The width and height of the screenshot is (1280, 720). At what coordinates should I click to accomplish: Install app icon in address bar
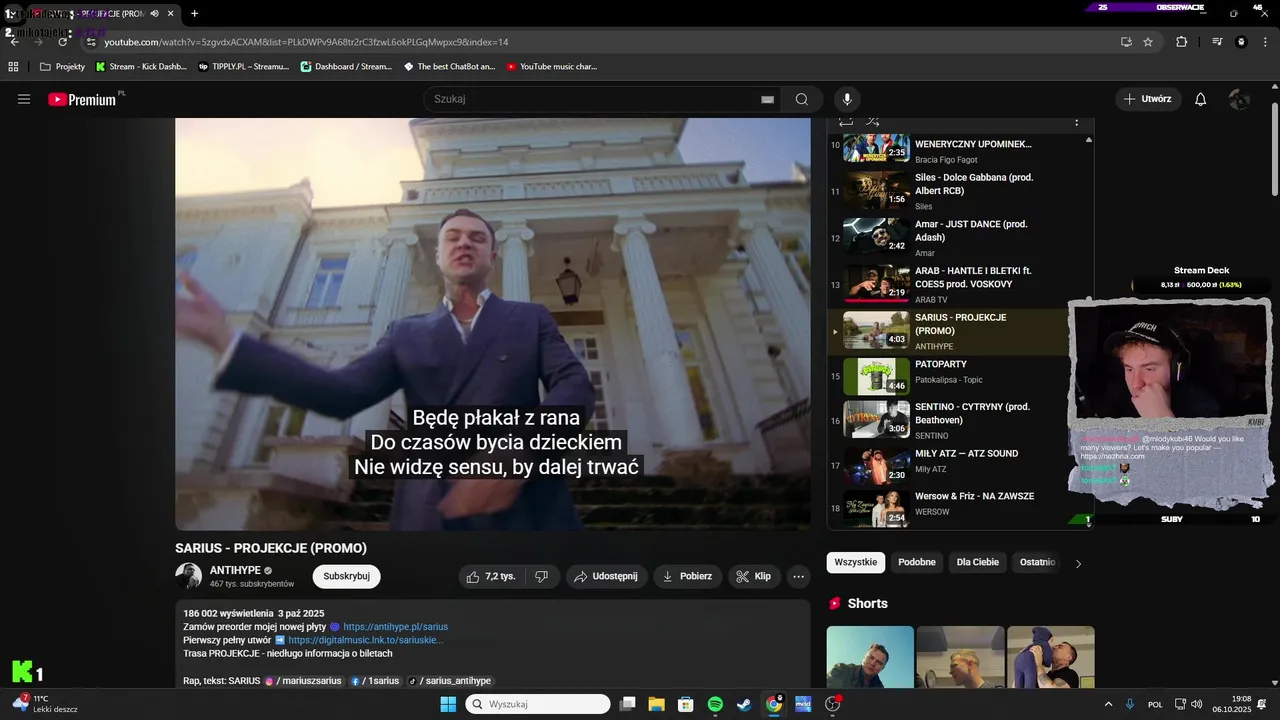click(1126, 42)
